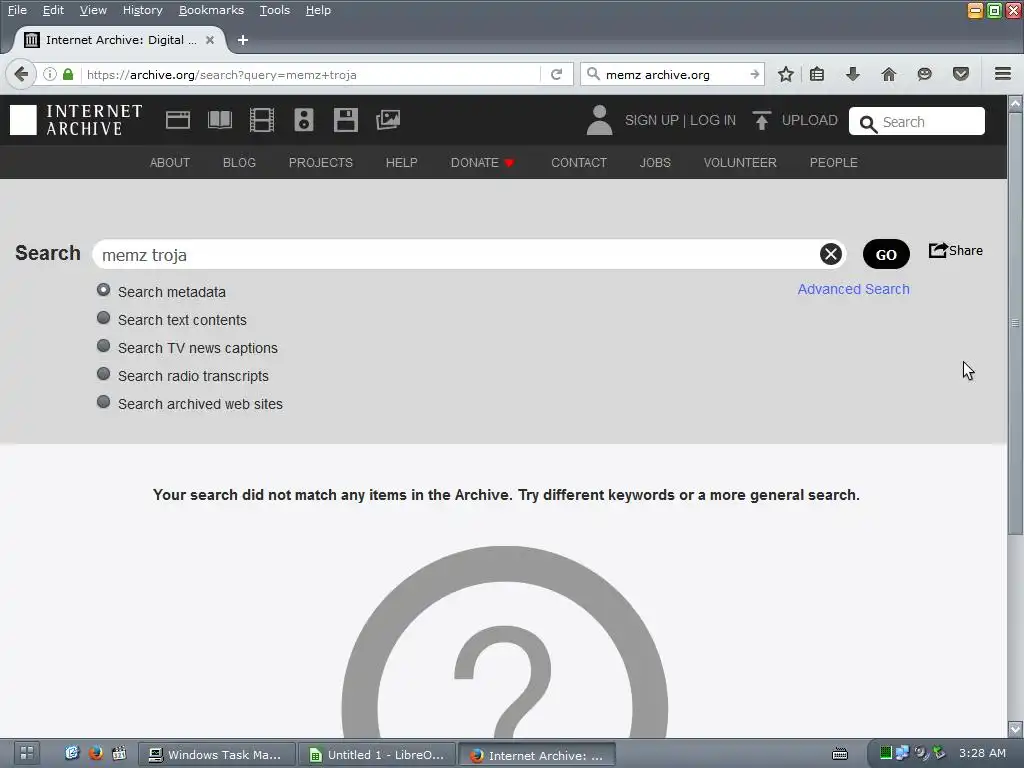Open the HELP link in site navigation
Viewport: 1024px width, 768px height.
point(401,163)
